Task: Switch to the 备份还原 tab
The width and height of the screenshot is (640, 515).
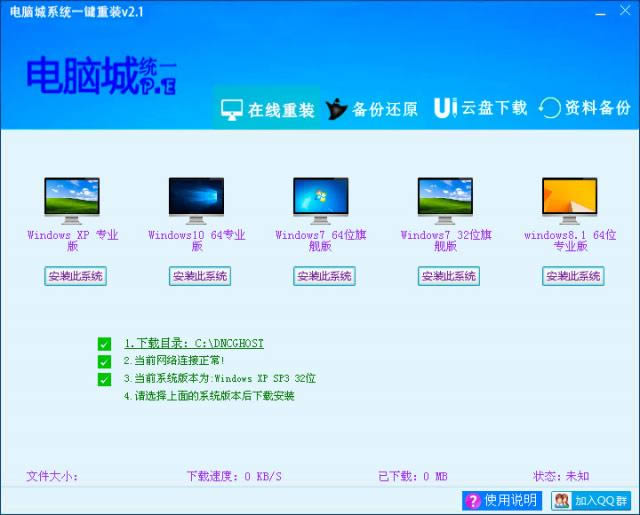Action: [x=372, y=109]
